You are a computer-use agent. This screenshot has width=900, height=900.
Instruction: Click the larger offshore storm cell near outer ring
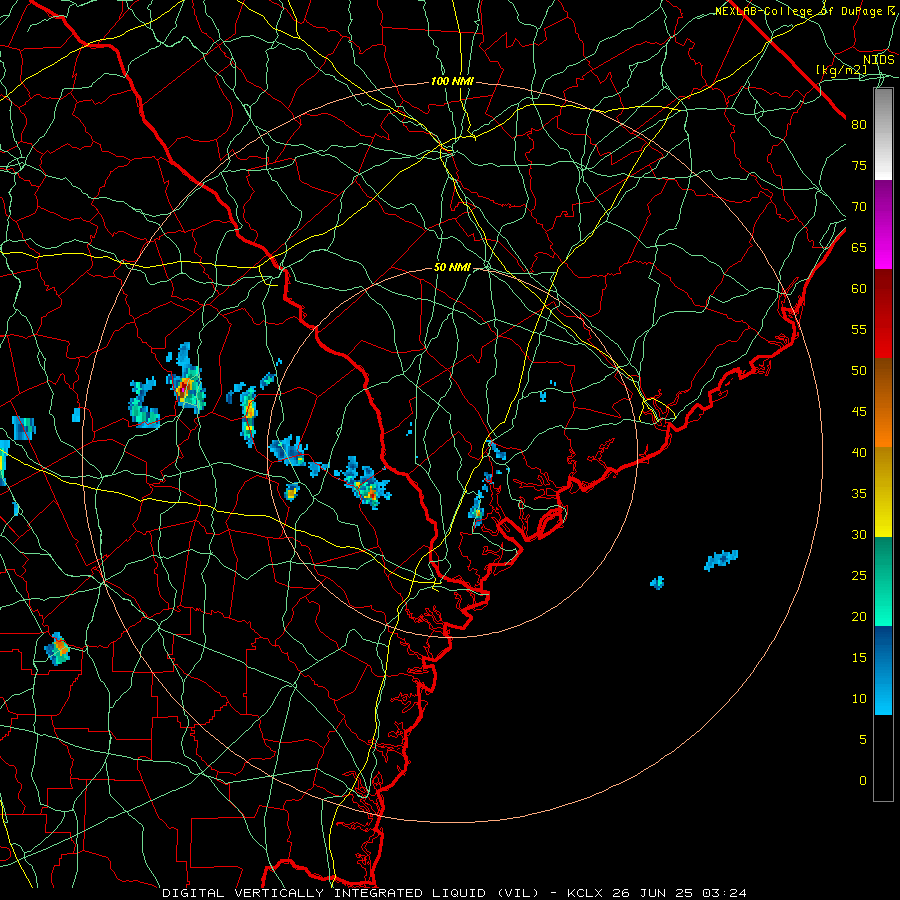coord(721,560)
